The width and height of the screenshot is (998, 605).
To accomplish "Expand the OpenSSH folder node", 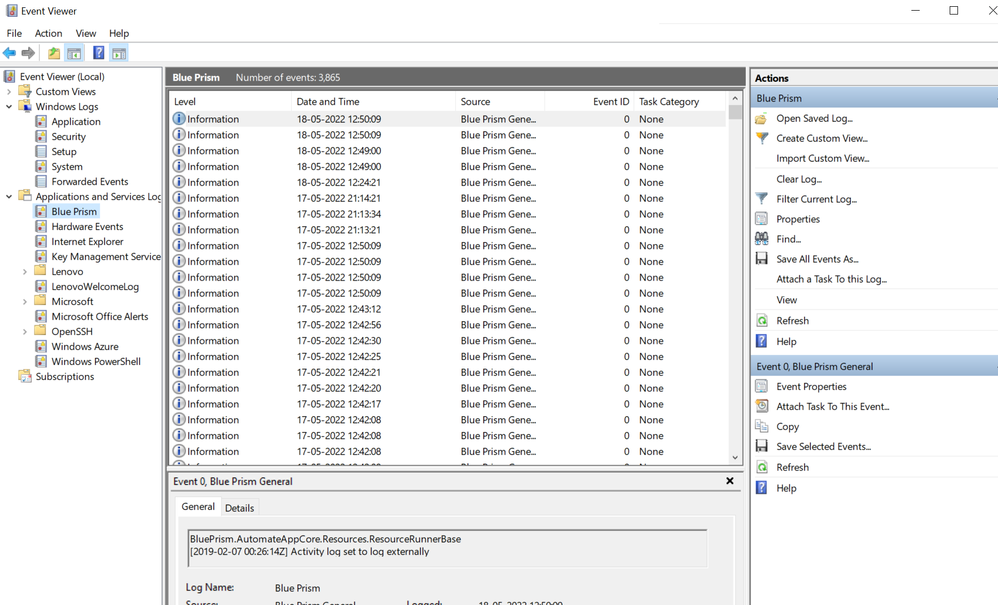I will coord(25,332).
